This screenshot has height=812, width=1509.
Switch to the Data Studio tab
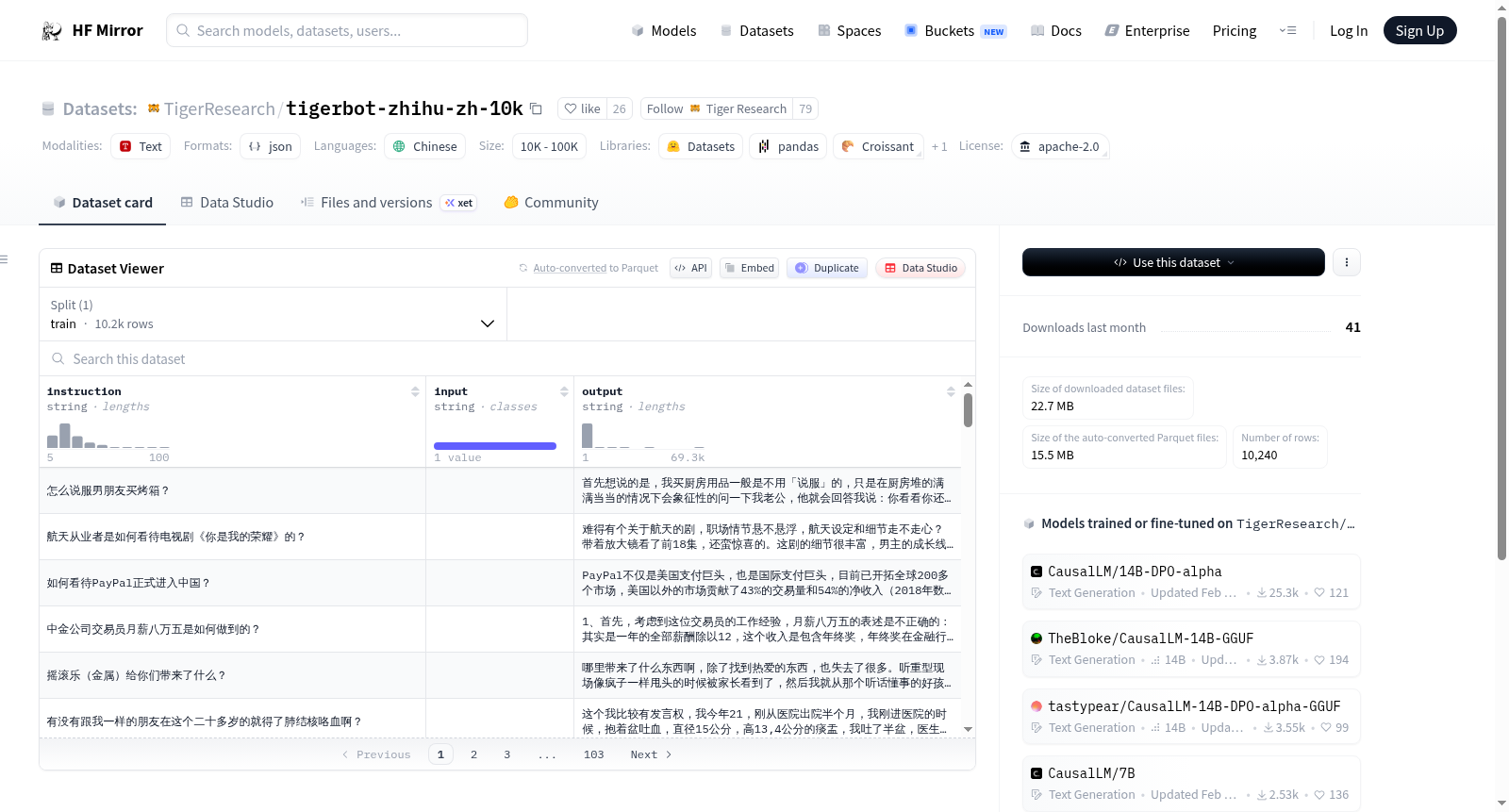point(226,202)
